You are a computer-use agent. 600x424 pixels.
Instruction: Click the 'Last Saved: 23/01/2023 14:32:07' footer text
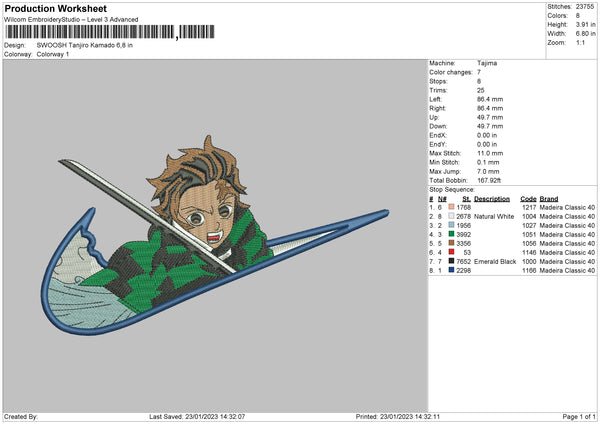pyautogui.click(x=197, y=416)
